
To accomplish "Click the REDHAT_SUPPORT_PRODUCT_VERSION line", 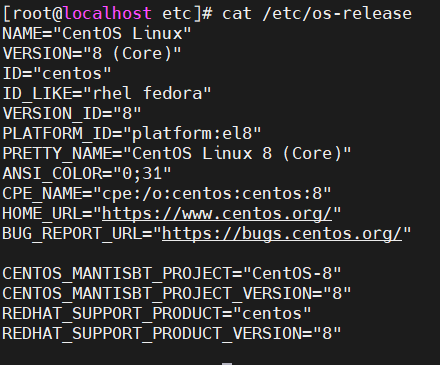I will click(x=172, y=334).
